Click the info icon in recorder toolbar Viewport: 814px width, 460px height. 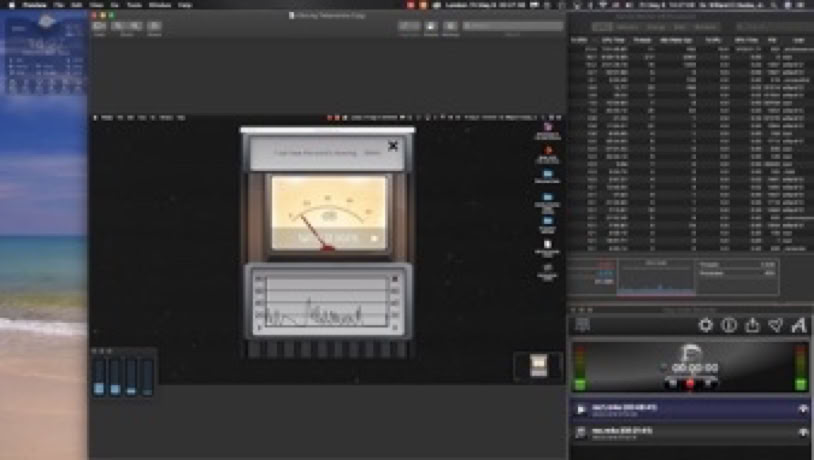pos(729,325)
